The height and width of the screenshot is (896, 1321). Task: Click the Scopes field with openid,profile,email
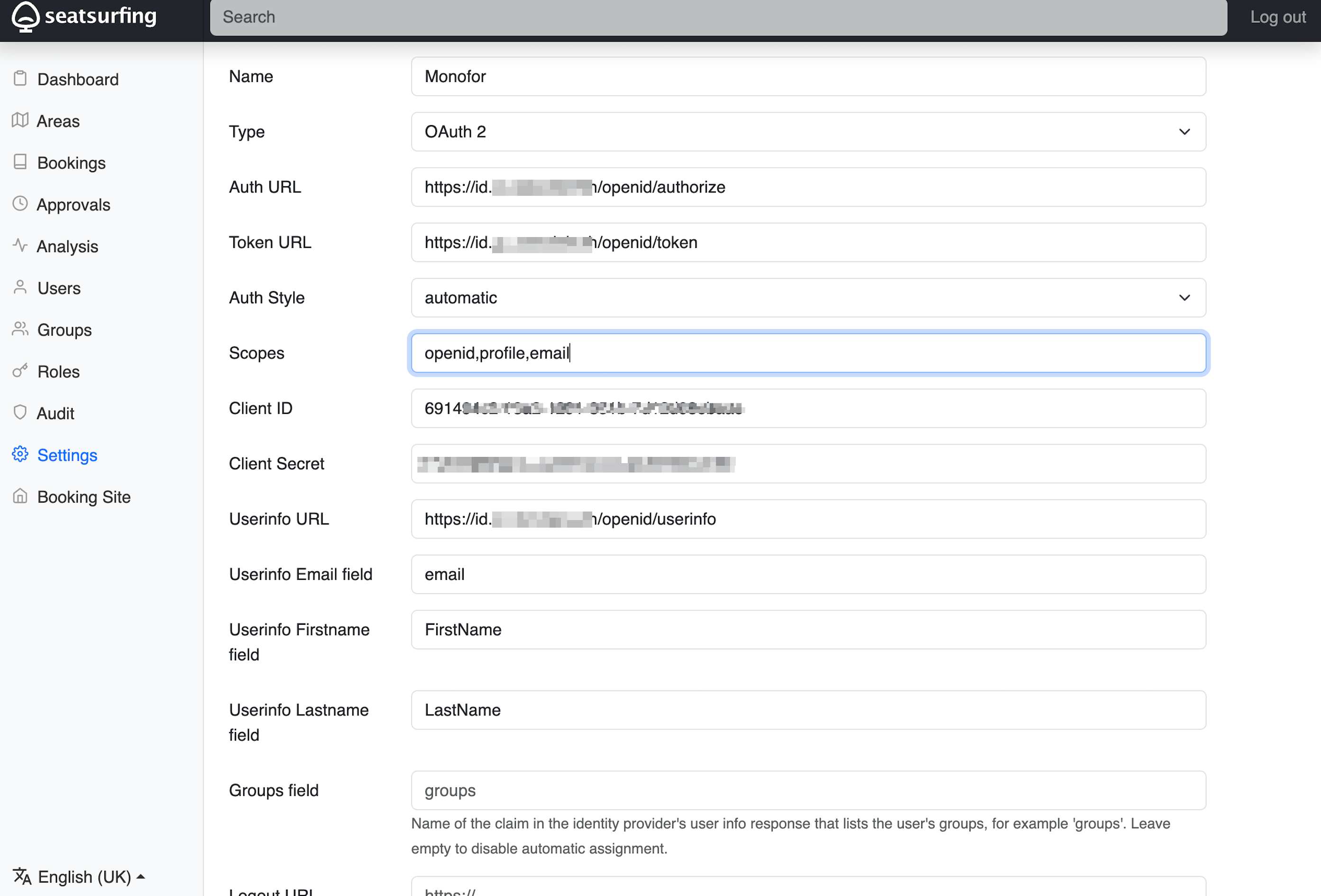[x=807, y=353]
